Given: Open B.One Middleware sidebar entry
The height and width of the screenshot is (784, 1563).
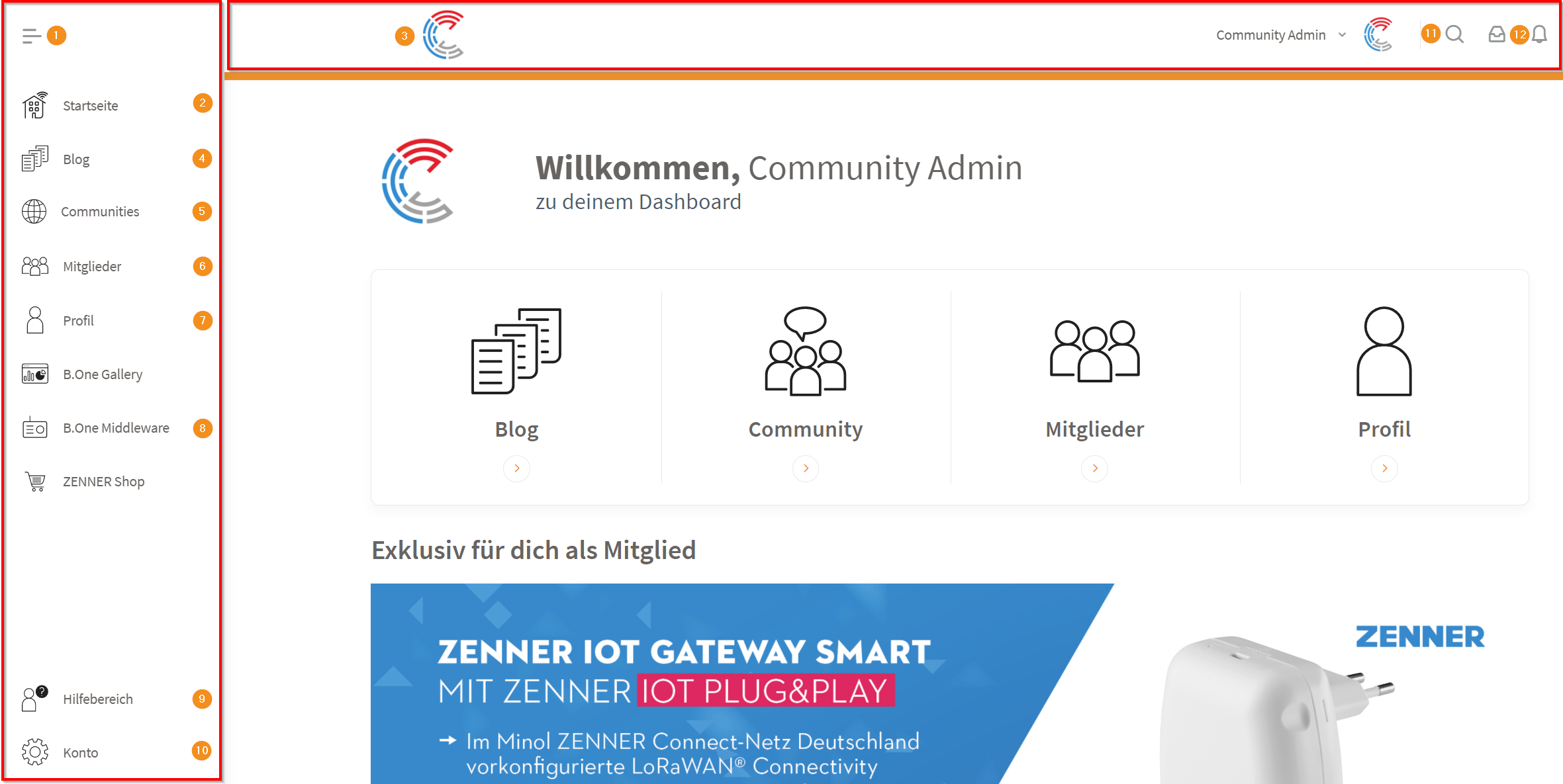Looking at the screenshot, I should (x=117, y=429).
